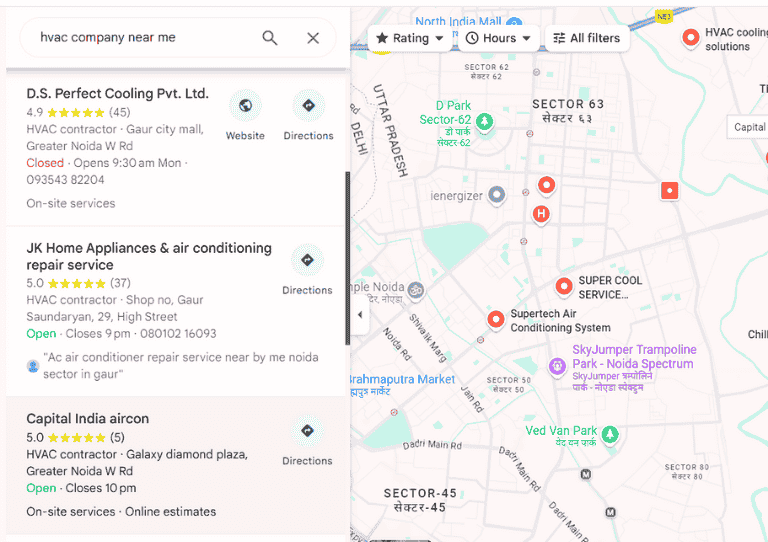
Task: Select the Capital India aircon result
Action: pyautogui.click(x=88, y=419)
